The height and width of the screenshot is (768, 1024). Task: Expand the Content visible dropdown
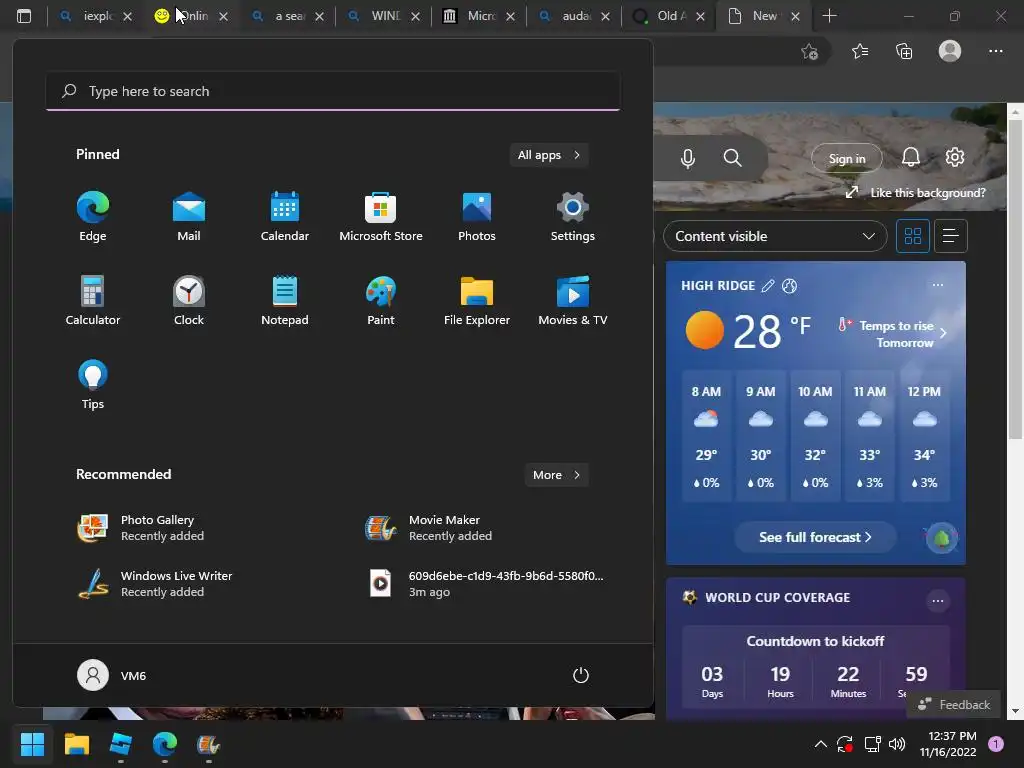coord(775,236)
